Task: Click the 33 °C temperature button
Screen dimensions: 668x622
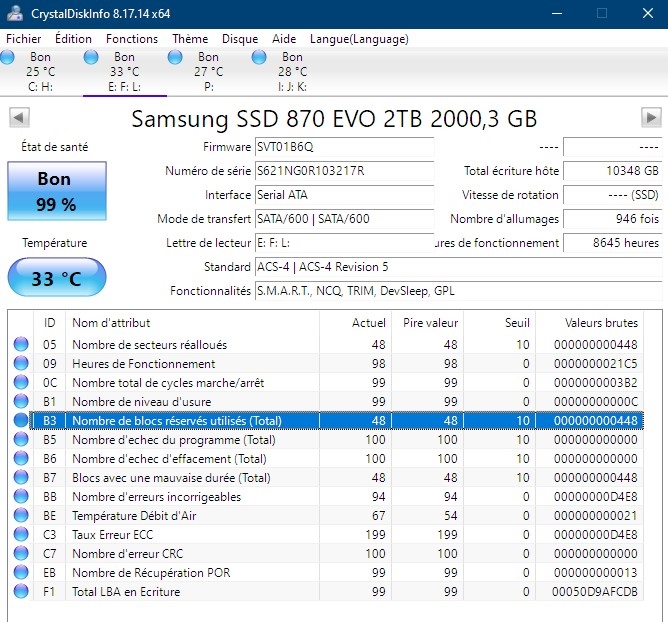Action: pos(57,277)
